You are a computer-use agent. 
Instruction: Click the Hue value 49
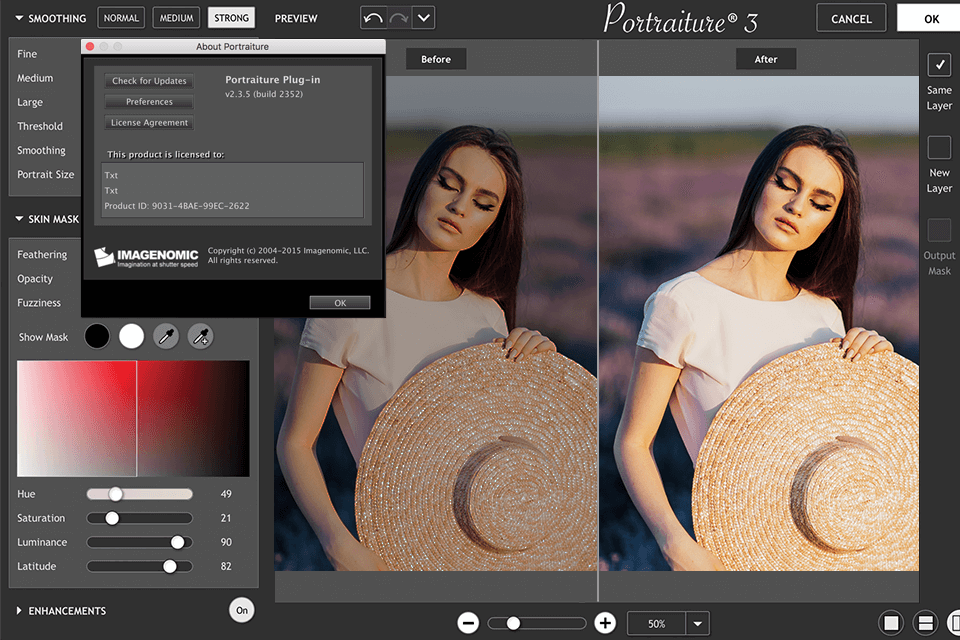[x=226, y=494]
